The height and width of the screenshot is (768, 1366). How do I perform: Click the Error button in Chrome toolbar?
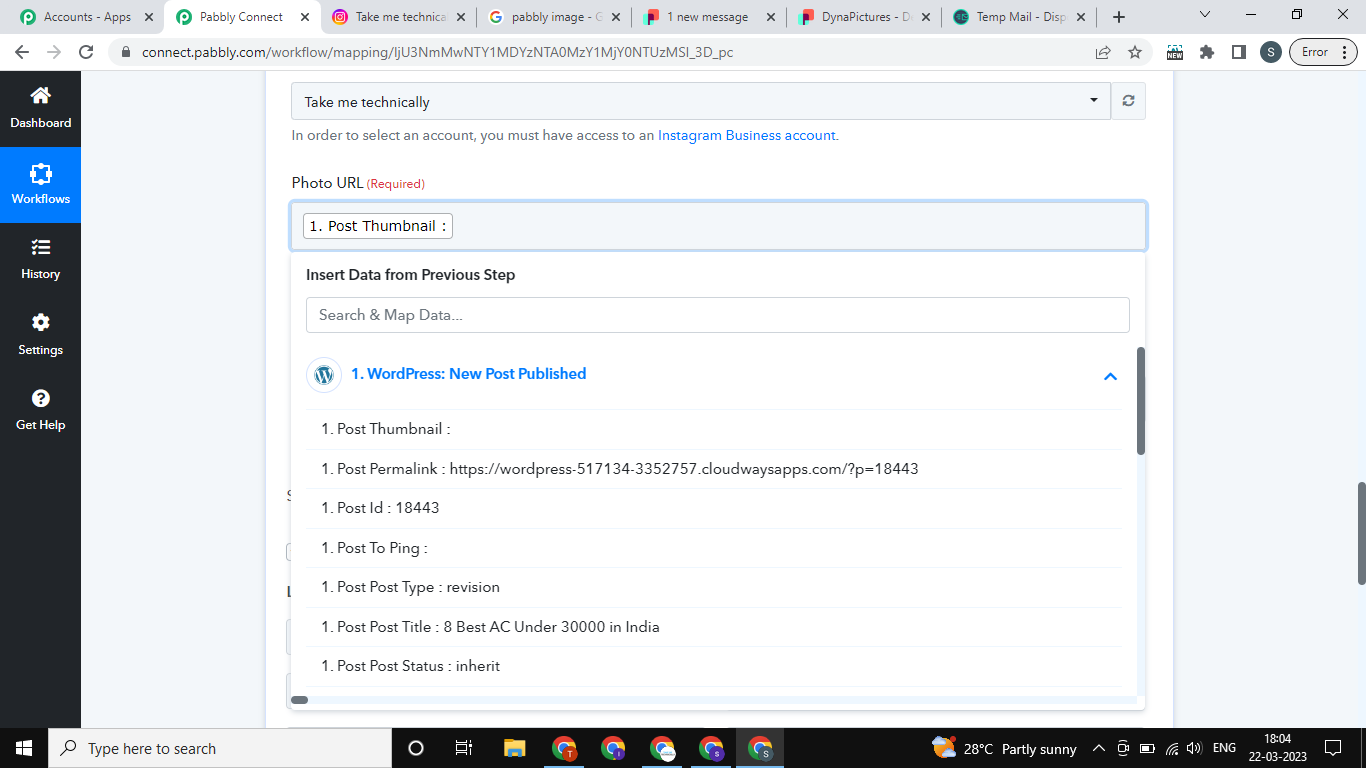[1322, 52]
